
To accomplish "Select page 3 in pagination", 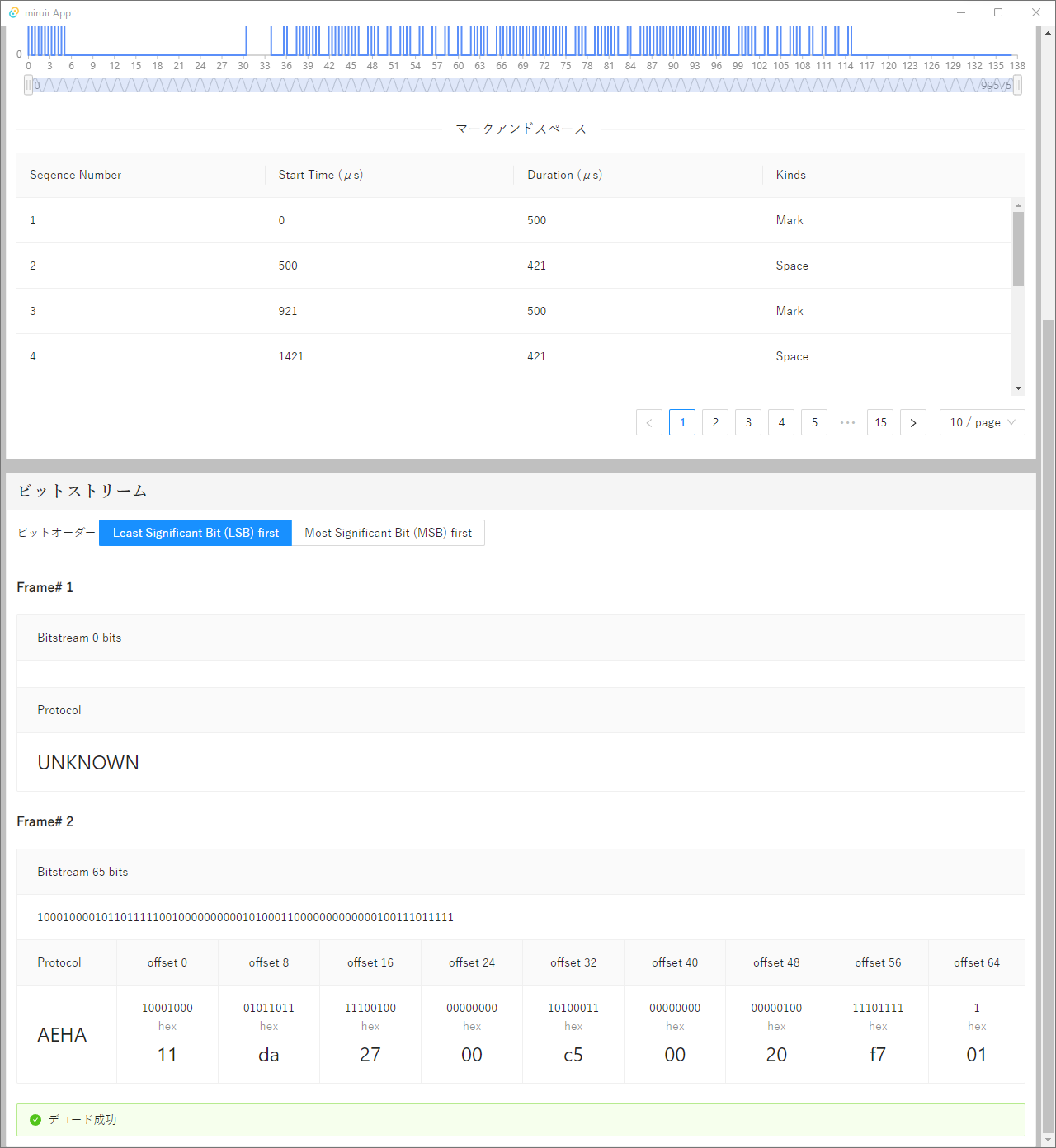I will (748, 422).
